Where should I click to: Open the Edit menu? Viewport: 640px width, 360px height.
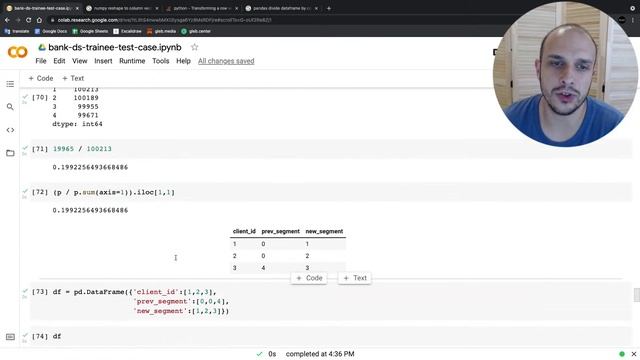(x=59, y=61)
